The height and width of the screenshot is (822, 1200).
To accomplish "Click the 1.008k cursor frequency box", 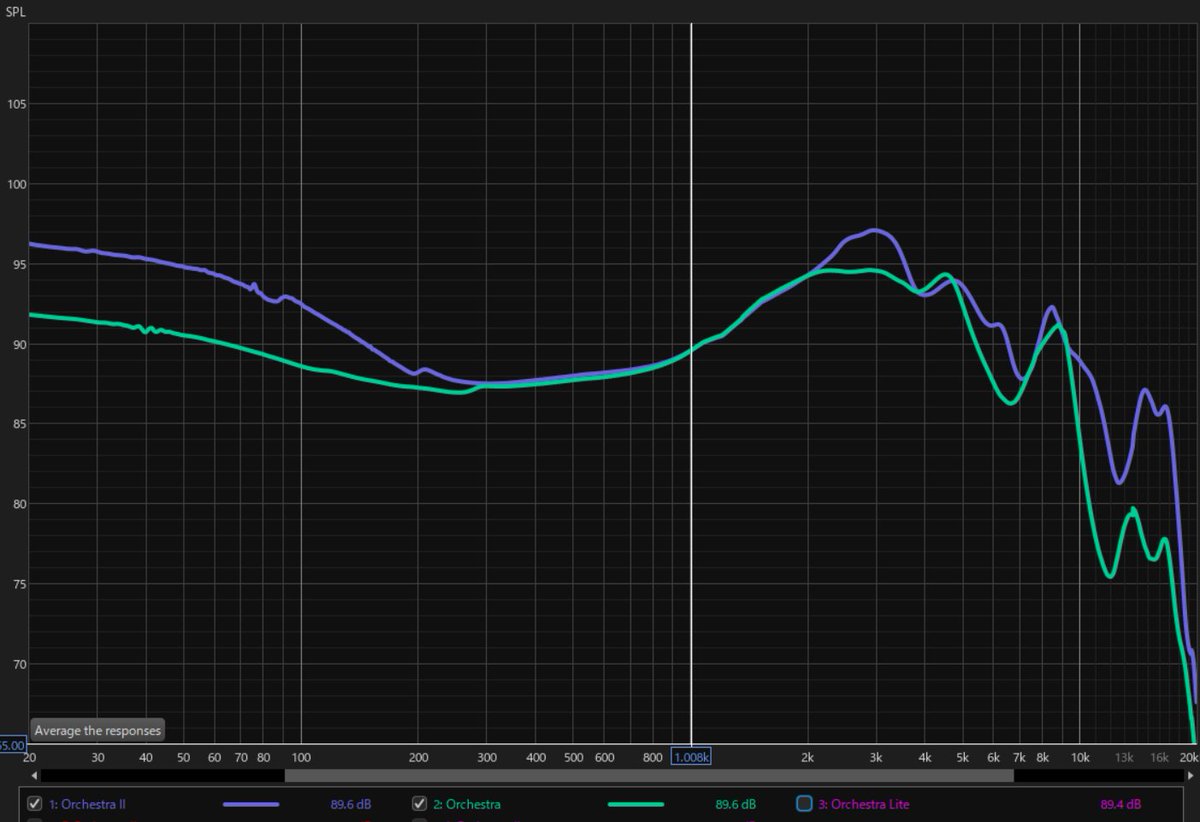I will pyautogui.click(x=691, y=757).
